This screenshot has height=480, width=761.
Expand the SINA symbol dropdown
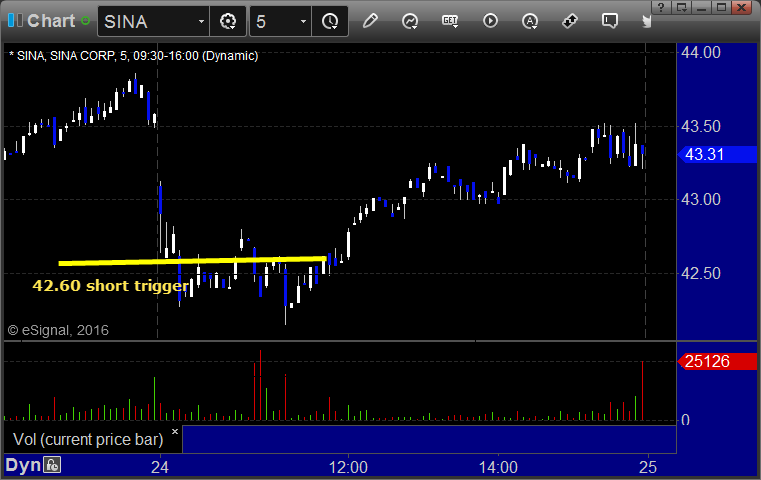pos(201,21)
